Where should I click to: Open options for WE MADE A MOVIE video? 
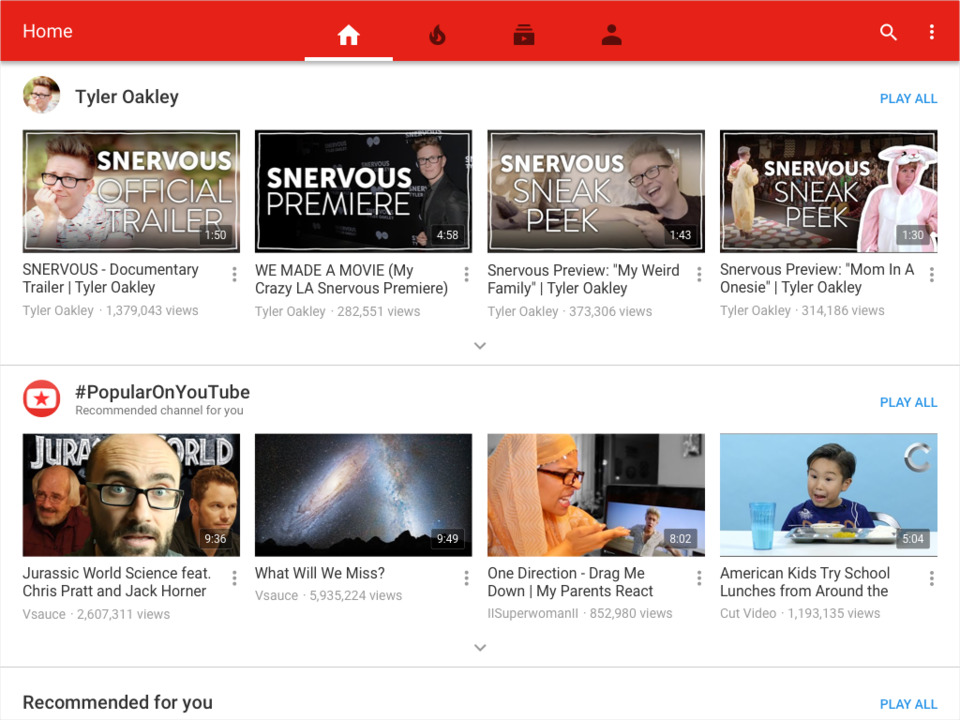(467, 274)
